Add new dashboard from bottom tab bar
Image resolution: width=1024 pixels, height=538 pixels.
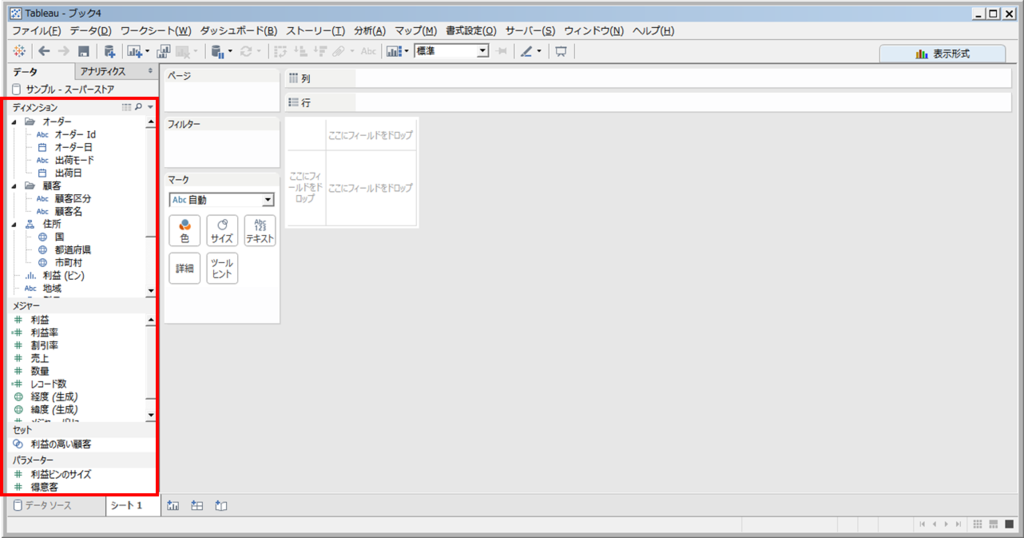pyautogui.click(x=197, y=505)
